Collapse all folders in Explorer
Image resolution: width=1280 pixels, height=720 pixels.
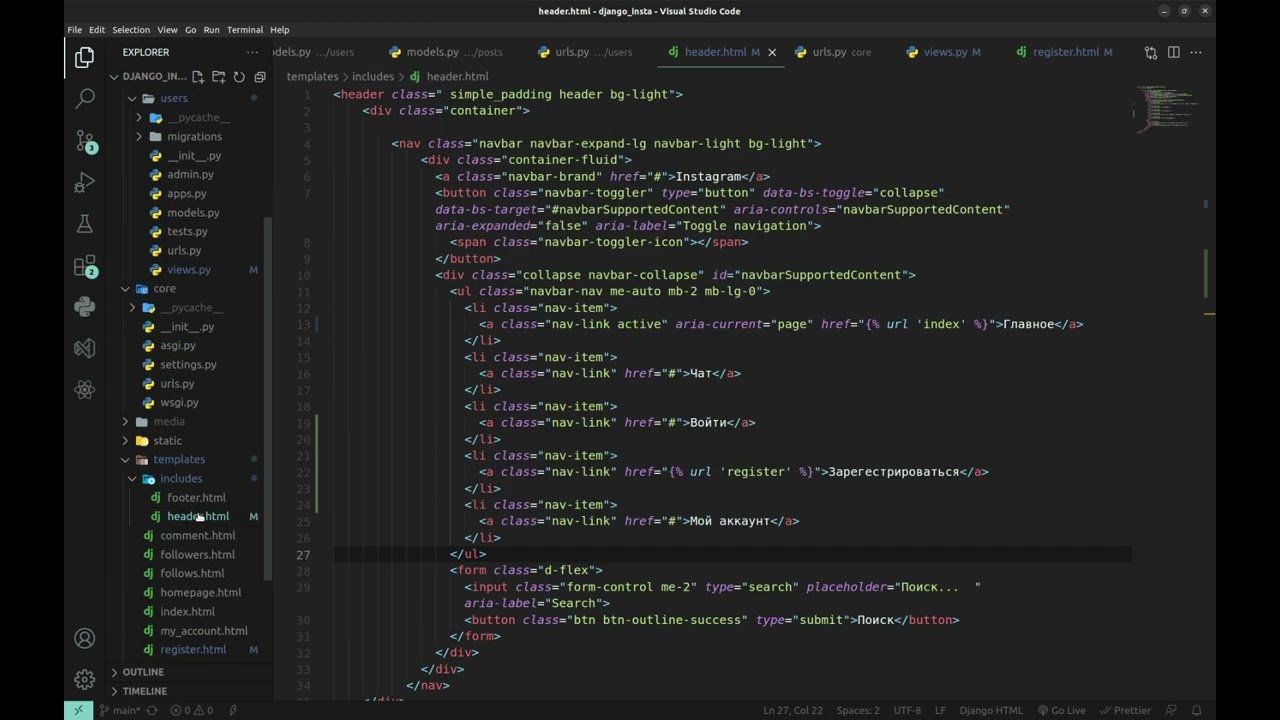[x=260, y=77]
